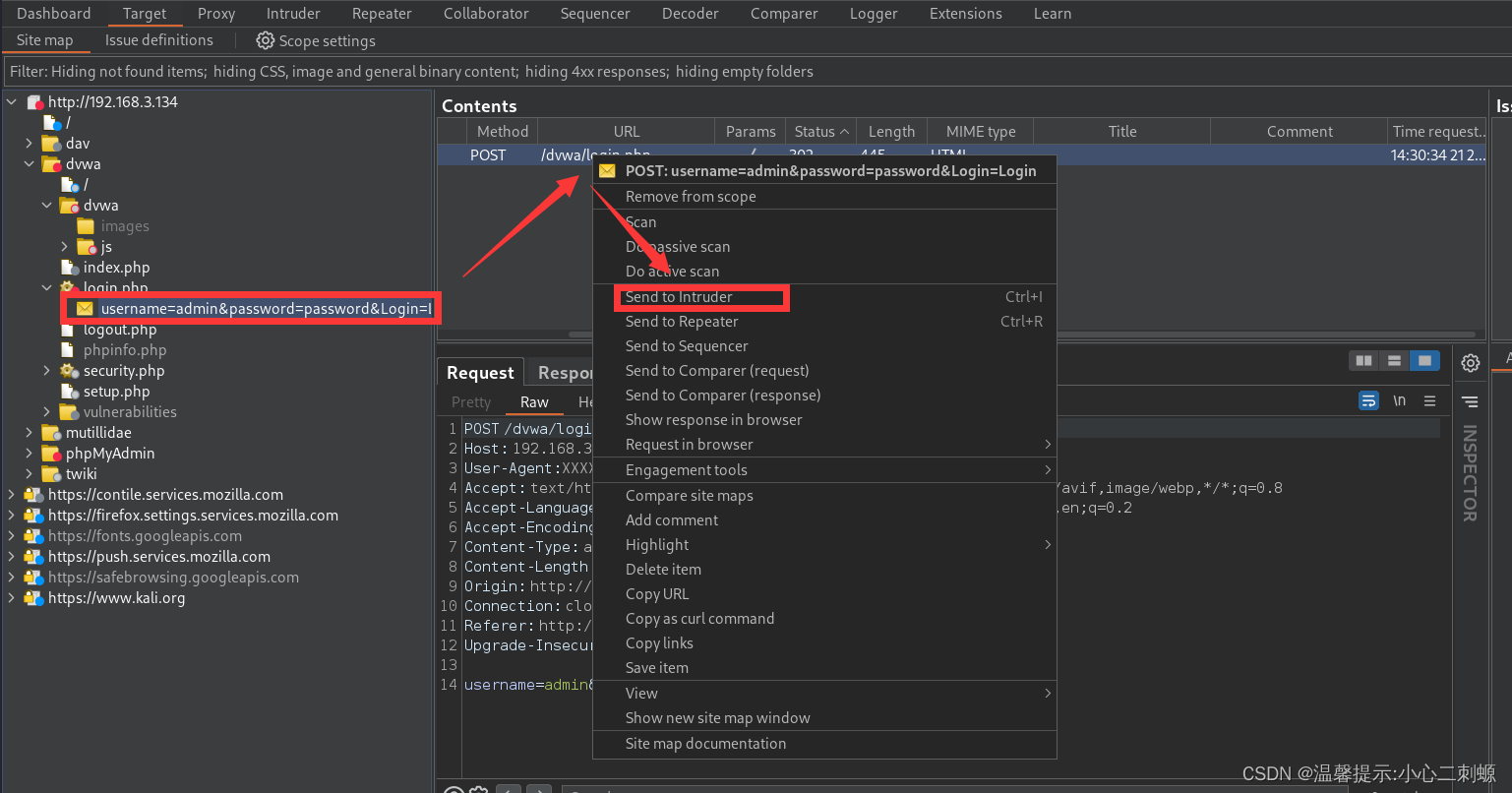Switch to the Pretty view tab

click(471, 401)
